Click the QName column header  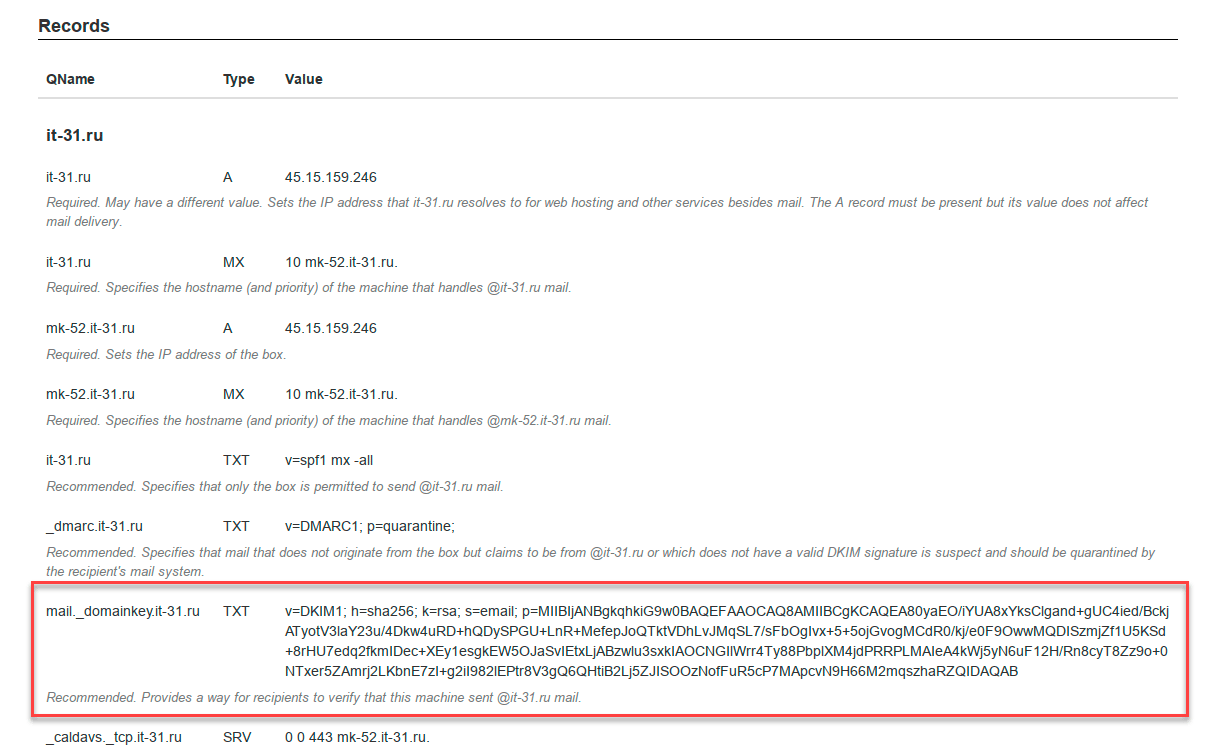pyautogui.click(x=70, y=79)
